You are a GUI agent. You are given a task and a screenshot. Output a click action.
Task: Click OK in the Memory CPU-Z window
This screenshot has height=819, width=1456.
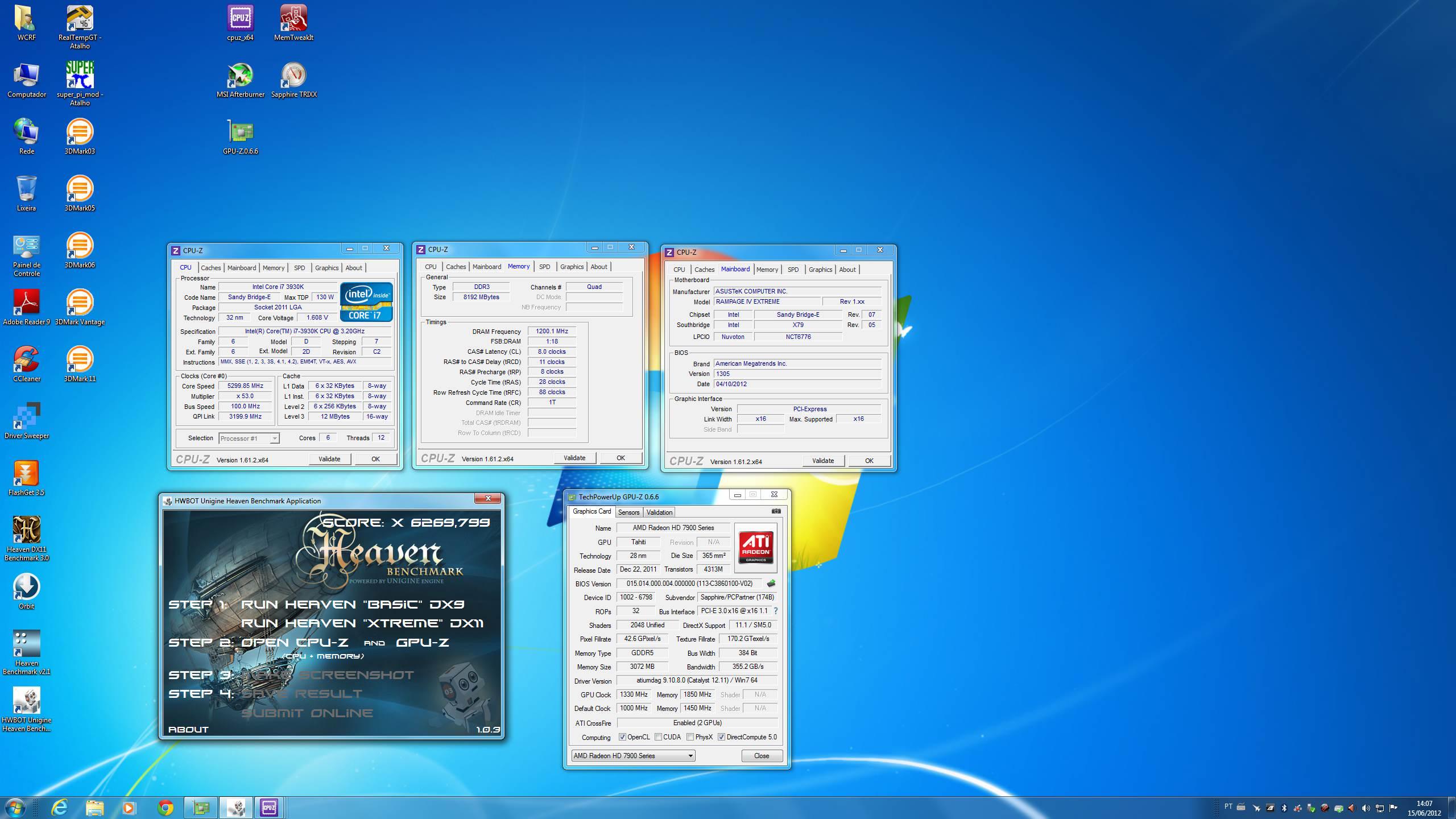pyautogui.click(x=621, y=458)
